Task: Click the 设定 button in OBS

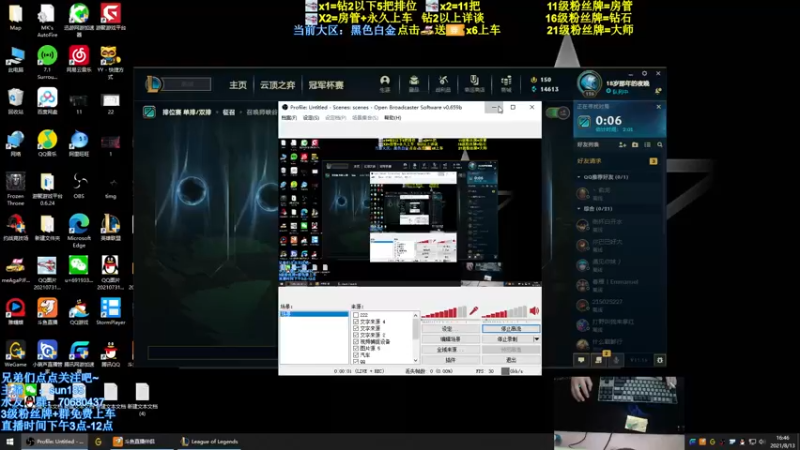Action: 451,329
